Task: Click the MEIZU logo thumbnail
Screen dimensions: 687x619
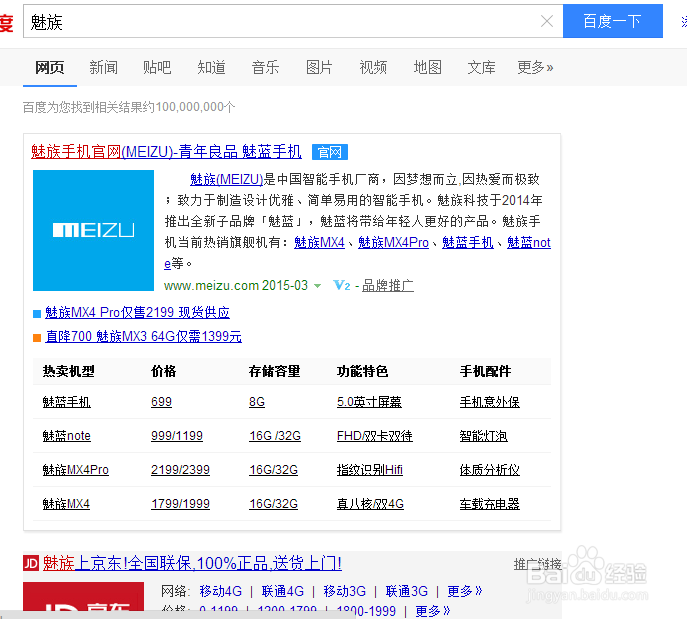Action: coord(93,230)
